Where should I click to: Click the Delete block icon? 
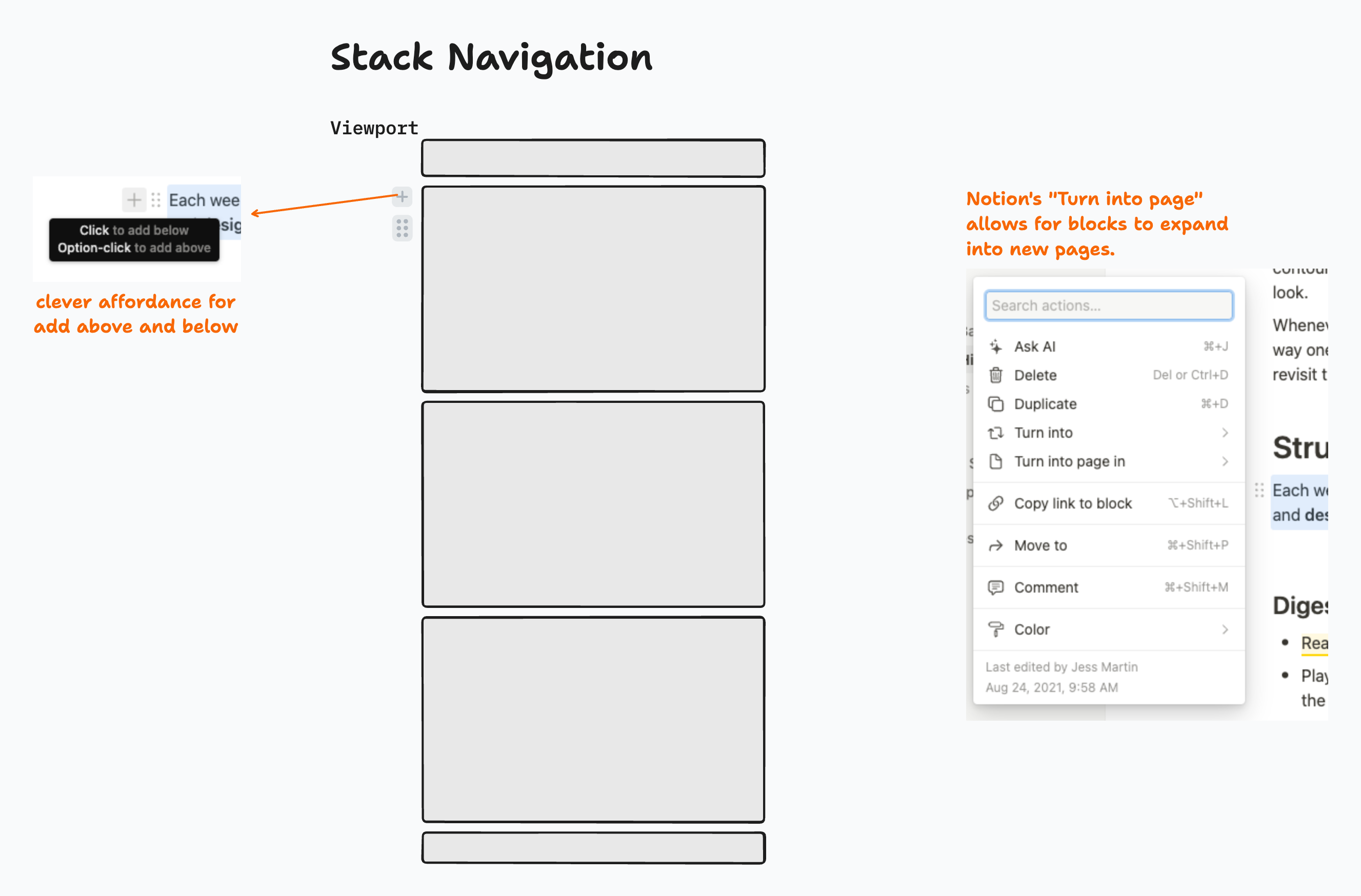(x=996, y=375)
